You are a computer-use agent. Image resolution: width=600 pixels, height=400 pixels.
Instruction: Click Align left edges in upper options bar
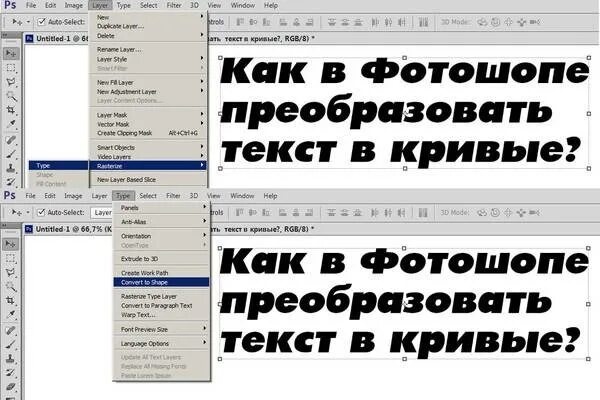point(283,22)
